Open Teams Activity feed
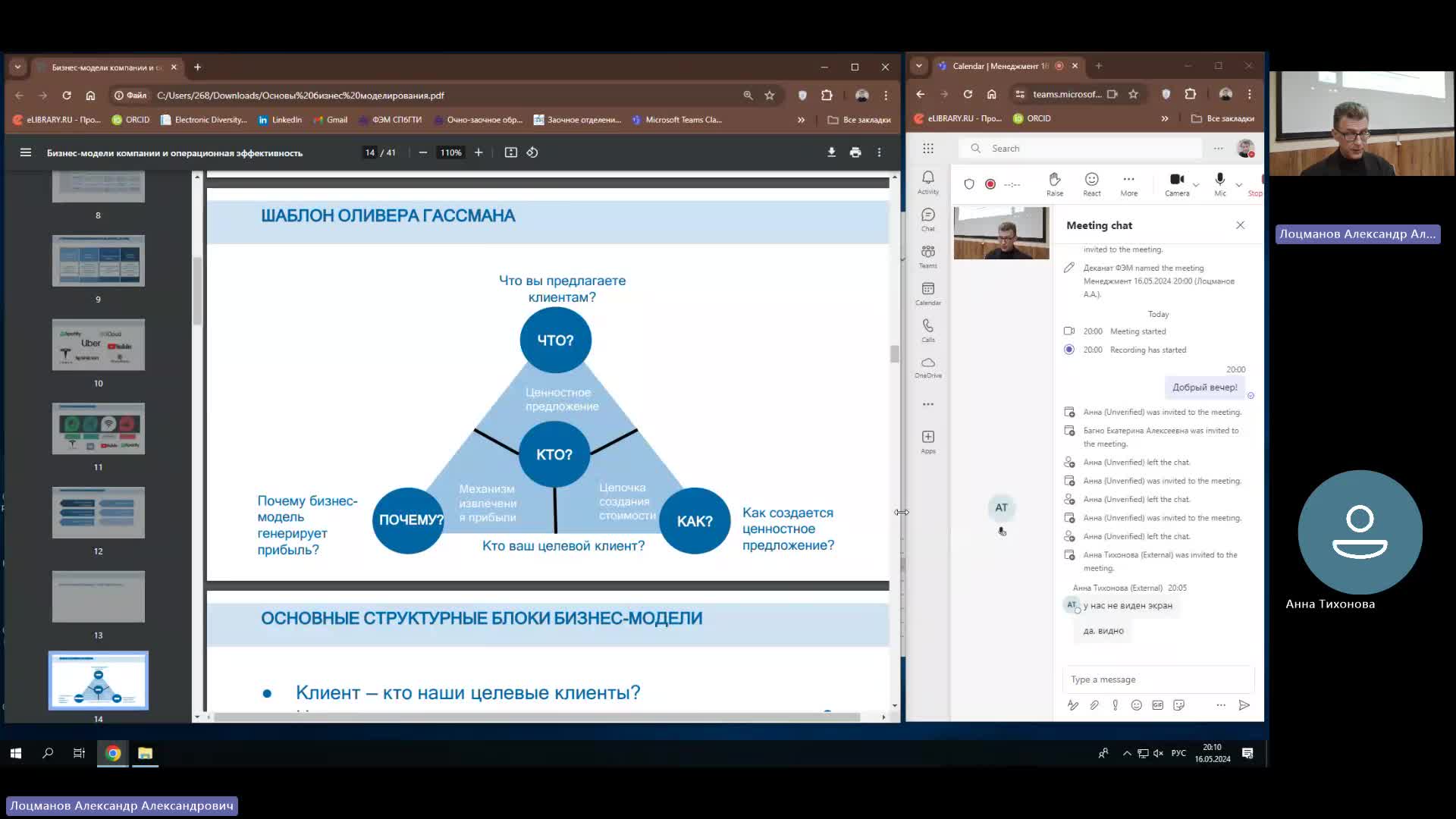The height and width of the screenshot is (819, 1456). (928, 182)
